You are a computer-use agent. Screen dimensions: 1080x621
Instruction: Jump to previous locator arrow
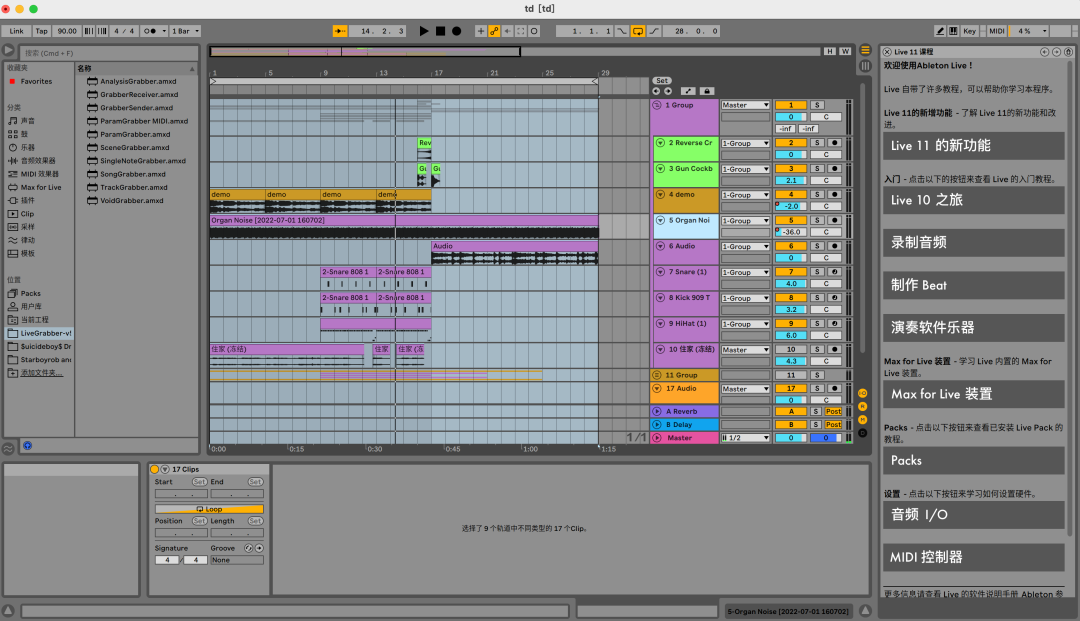point(656,91)
